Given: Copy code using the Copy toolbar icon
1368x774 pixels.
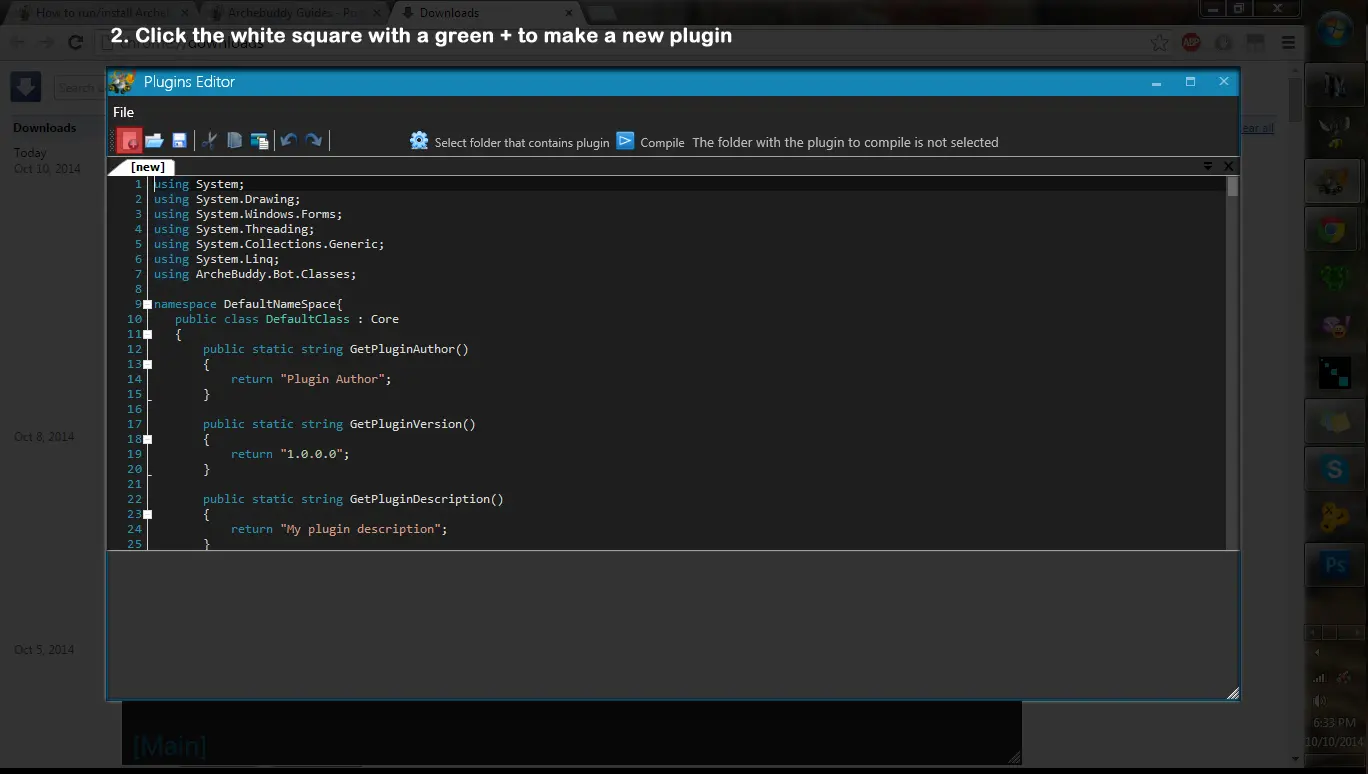Looking at the screenshot, I should (x=234, y=141).
